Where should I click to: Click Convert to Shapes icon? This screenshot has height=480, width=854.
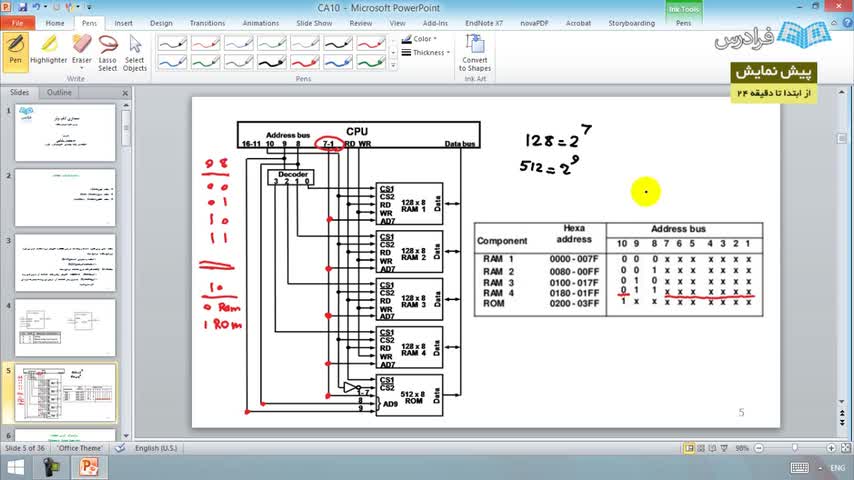tap(474, 52)
